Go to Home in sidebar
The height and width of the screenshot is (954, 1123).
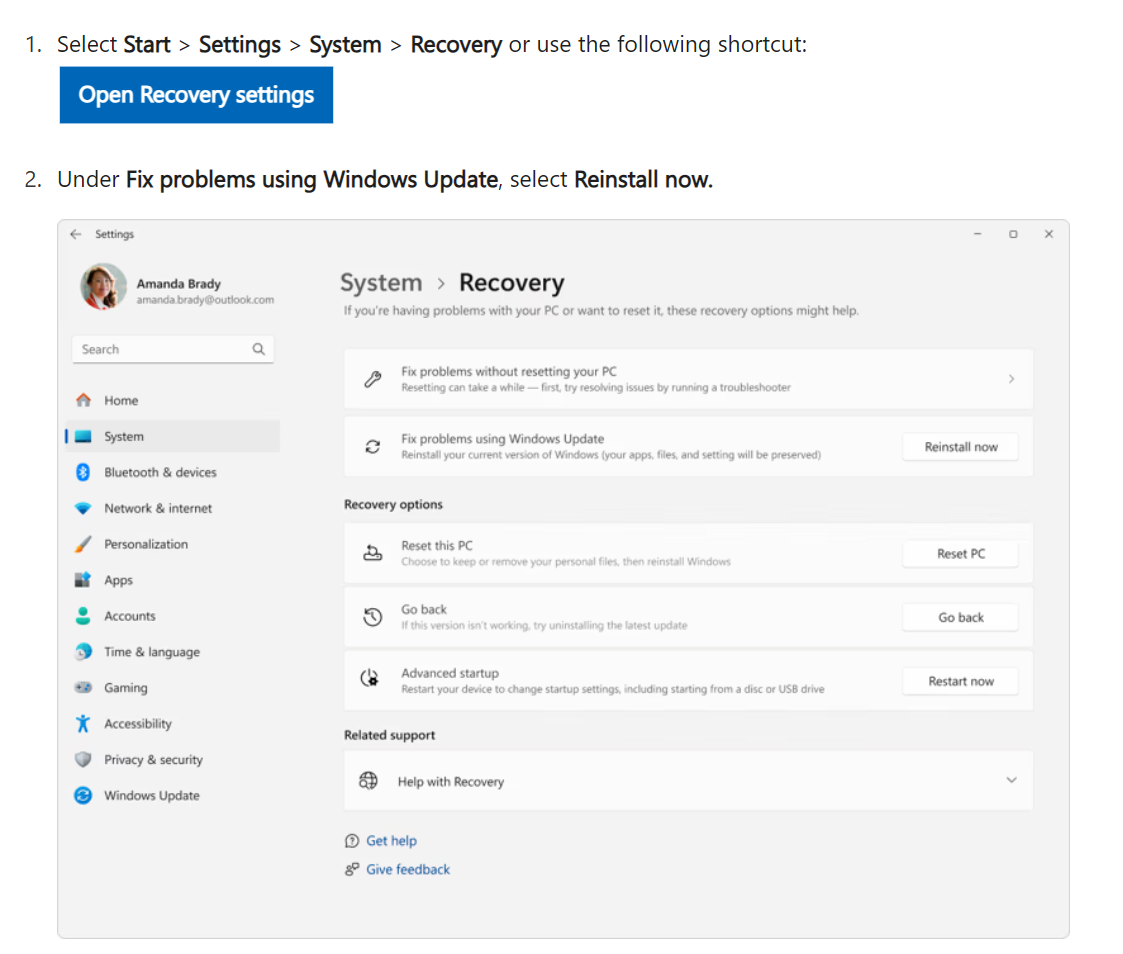coord(173,400)
